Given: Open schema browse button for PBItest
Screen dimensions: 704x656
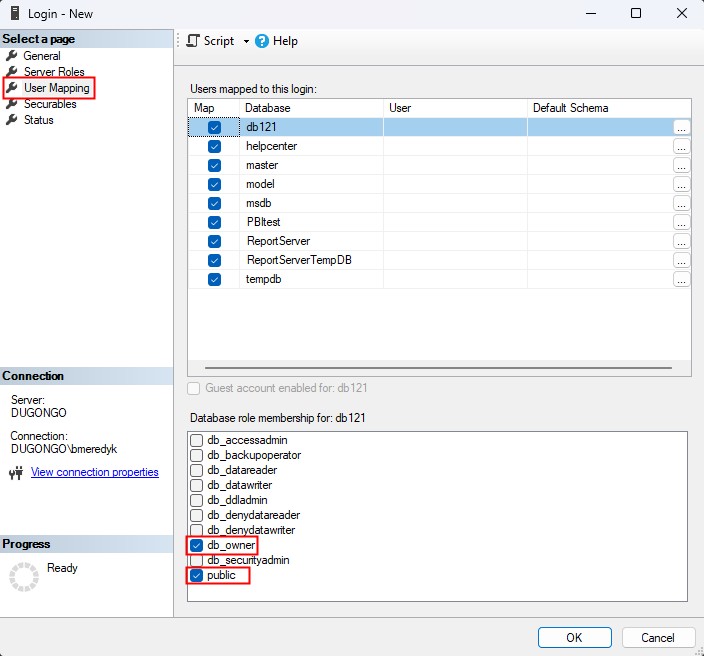Looking at the screenshot, I should pyautogui.click(x=681, y=222).
